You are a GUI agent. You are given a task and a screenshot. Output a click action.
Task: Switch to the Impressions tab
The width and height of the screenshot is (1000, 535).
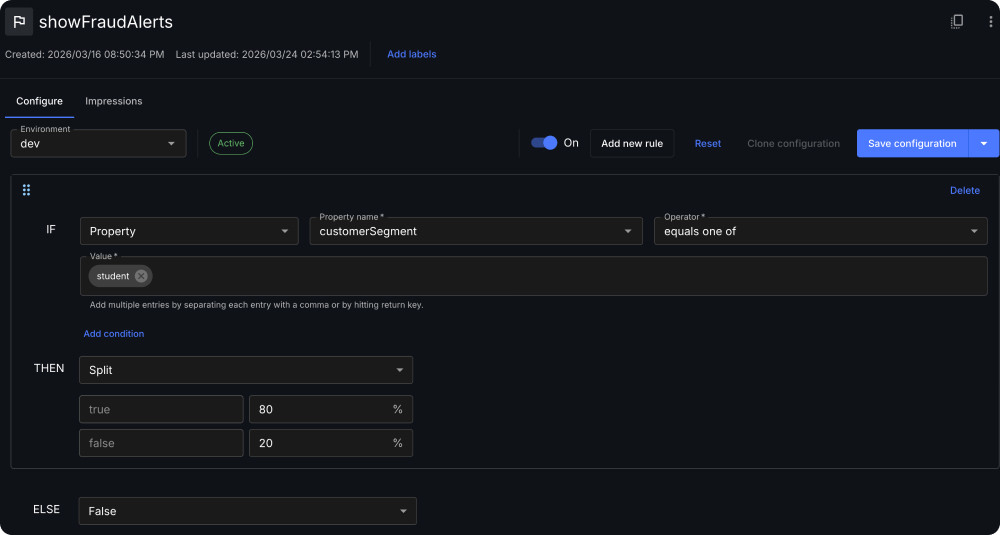tap(114, 101)
